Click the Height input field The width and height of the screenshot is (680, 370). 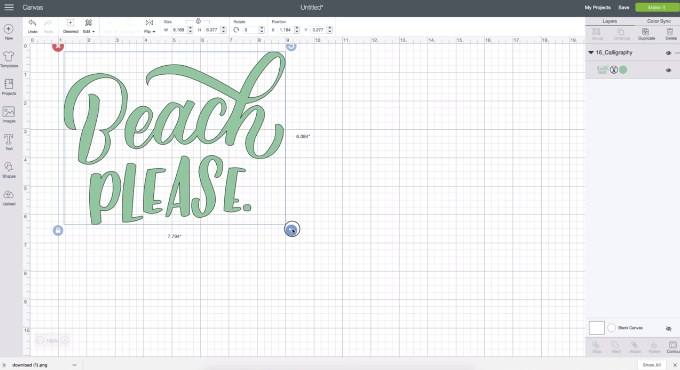click(212, 30)
